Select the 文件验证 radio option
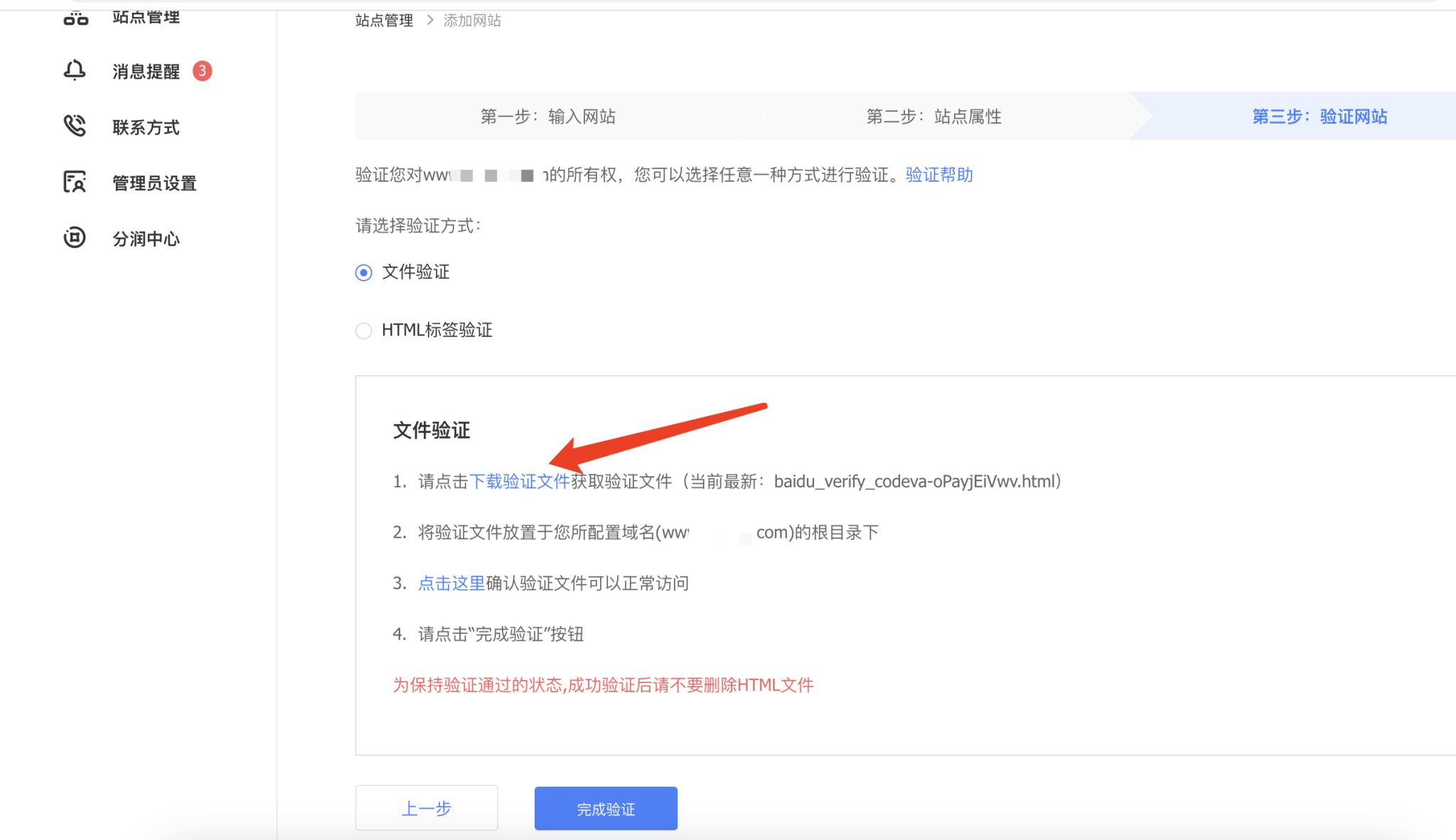This screenshot has height=840, width=1456. 363,273
